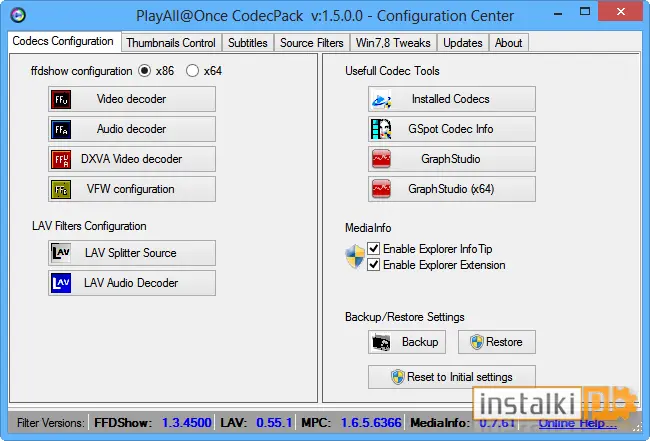Select the x86 ffdshow radio button

pyautogui.click(x=145, y=71)
